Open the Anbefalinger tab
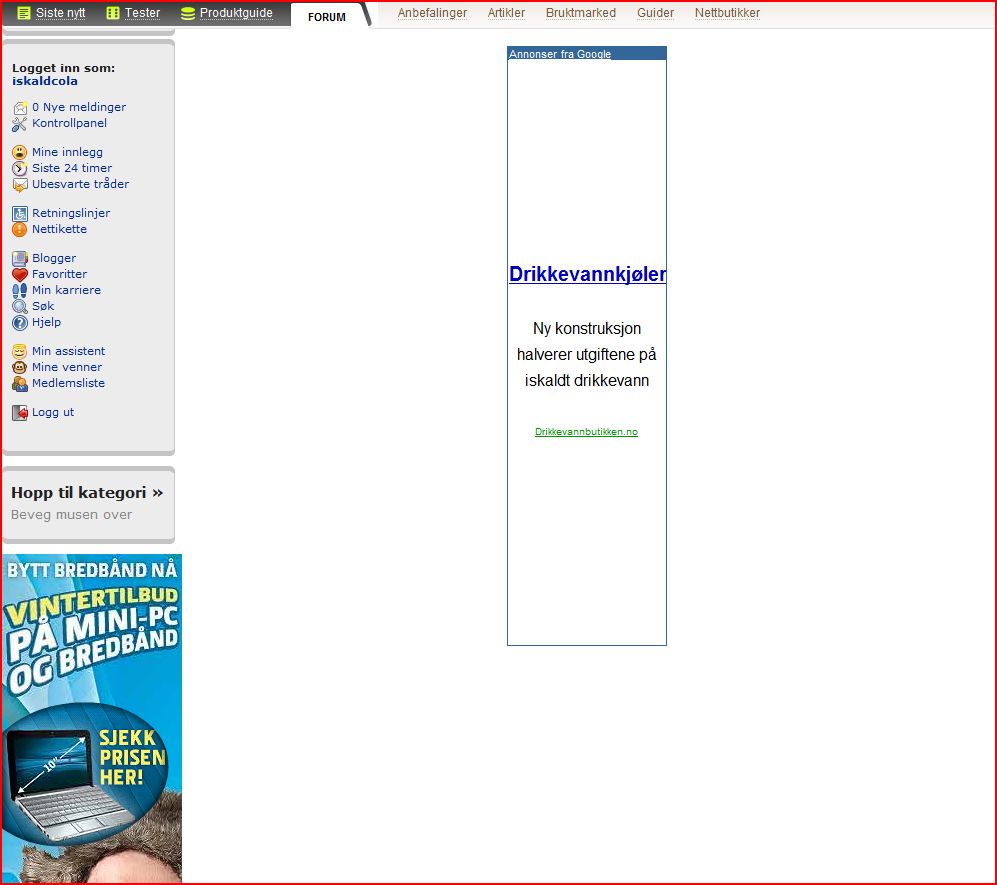Viewport: 997px width, 885px height. point(432,13)
